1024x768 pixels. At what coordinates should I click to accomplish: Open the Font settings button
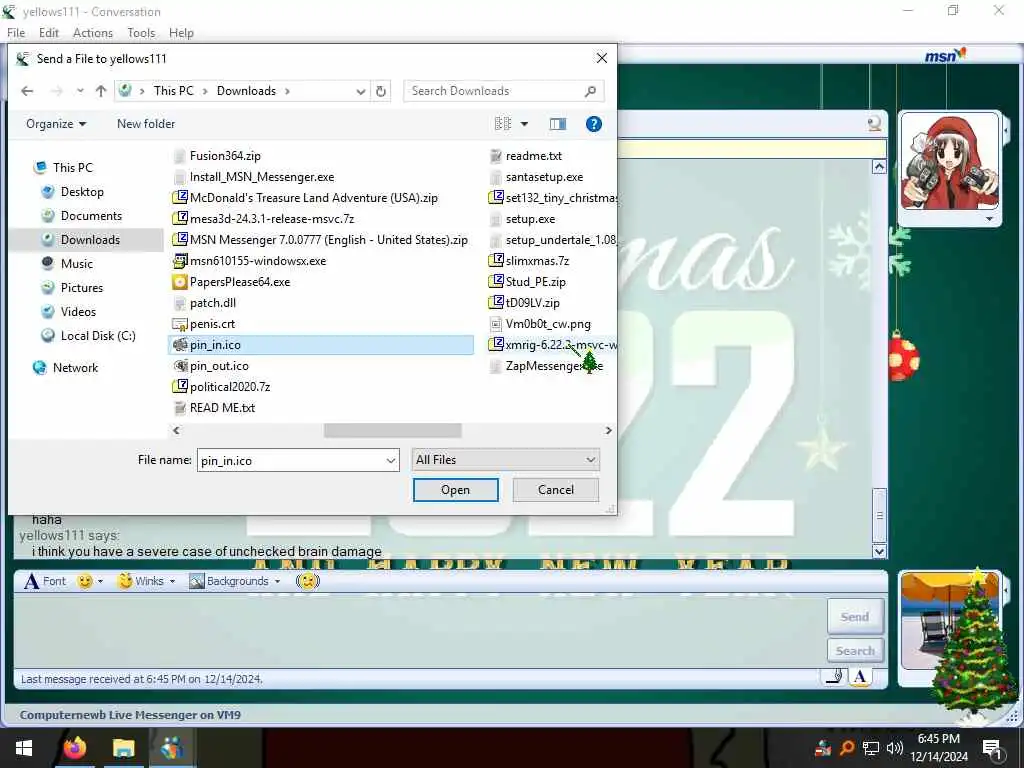pos(45,581)
